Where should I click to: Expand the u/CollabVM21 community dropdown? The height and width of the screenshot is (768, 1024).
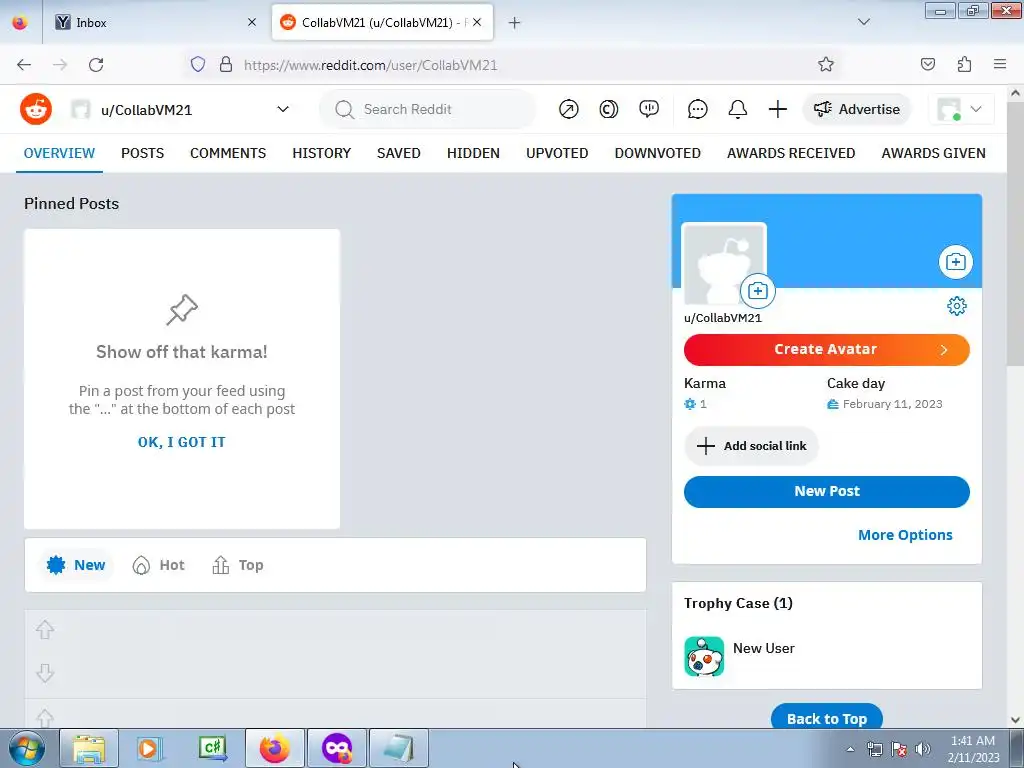tap(283, 109)
